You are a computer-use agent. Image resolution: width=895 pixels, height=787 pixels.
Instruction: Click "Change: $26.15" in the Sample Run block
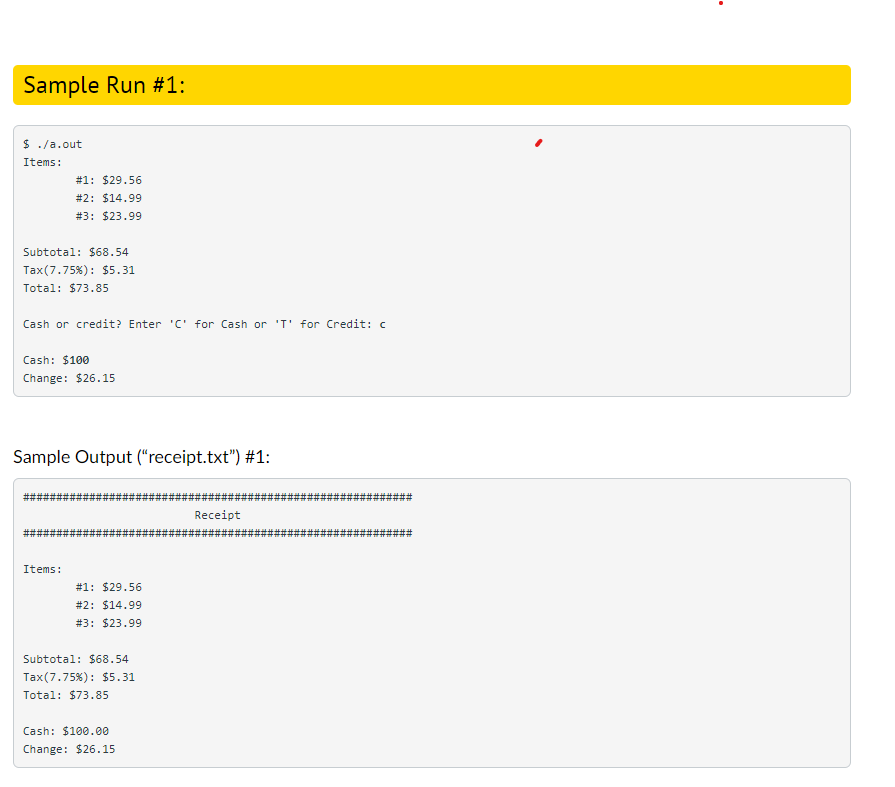coord(69,378)
